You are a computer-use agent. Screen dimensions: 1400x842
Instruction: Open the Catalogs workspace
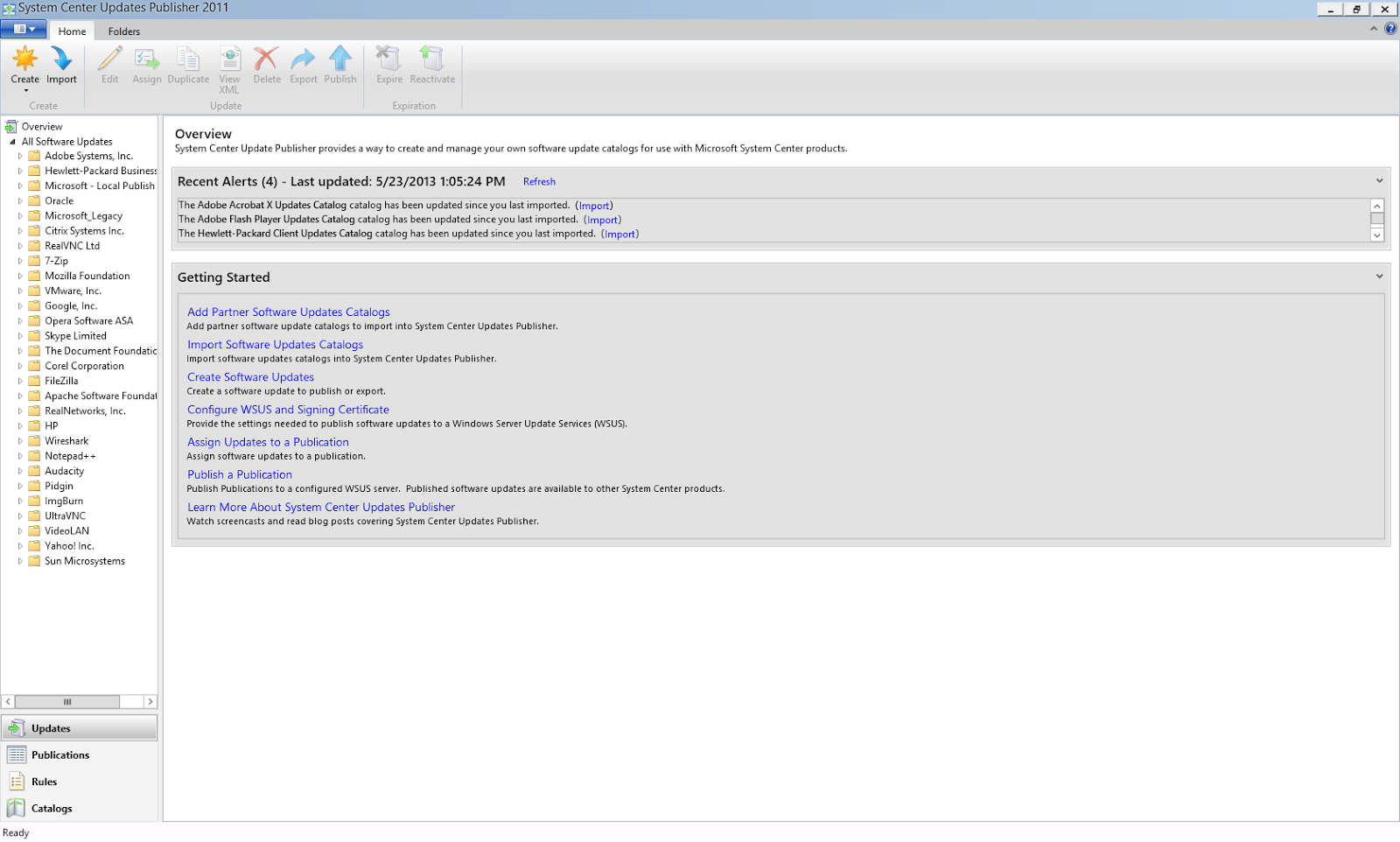pos(49,808)
